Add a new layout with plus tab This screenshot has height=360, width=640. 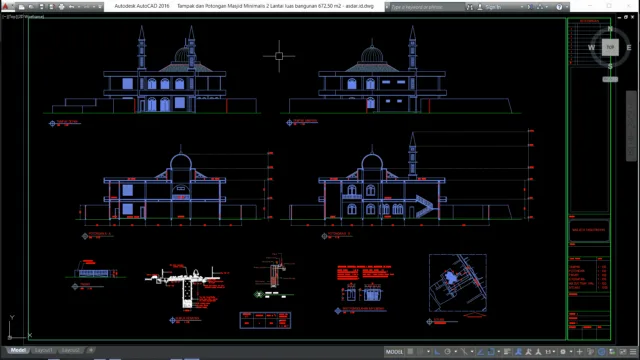pyautogui.click(x=91, y=350)
